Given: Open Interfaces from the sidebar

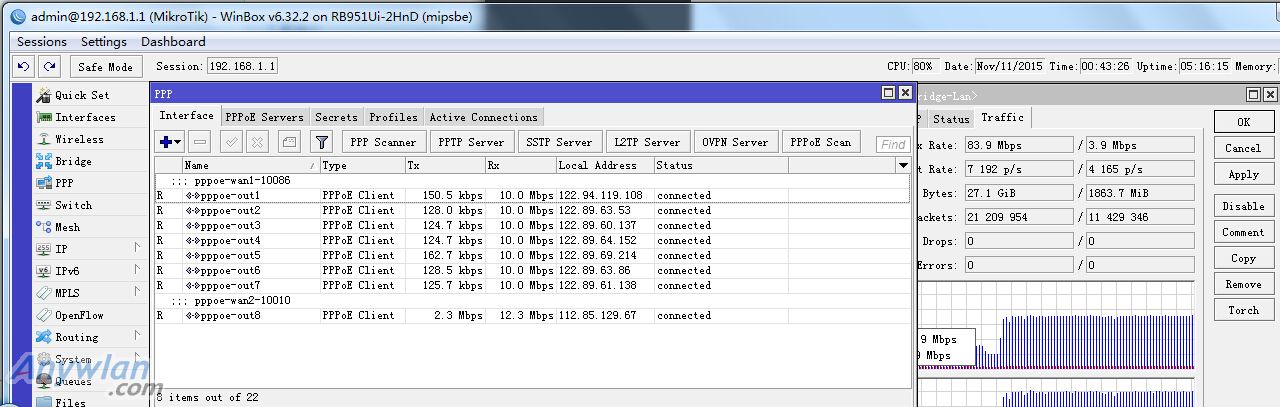Looking at the screenshot, I should (85, 117).
